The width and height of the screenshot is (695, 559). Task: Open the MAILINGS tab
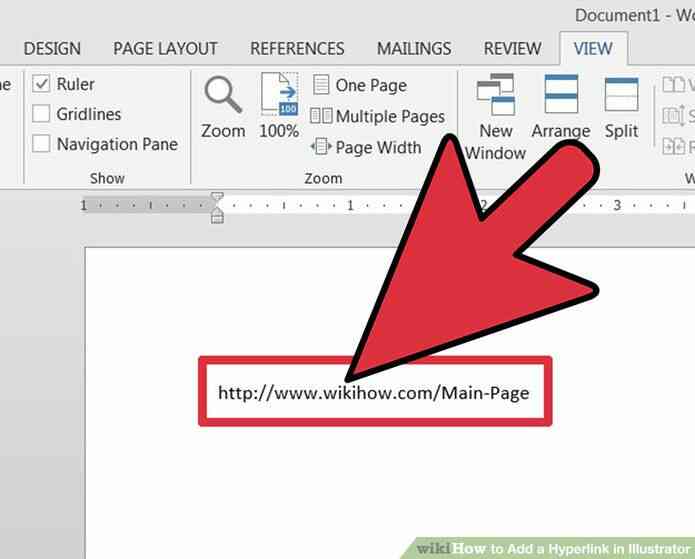point(414,48)
